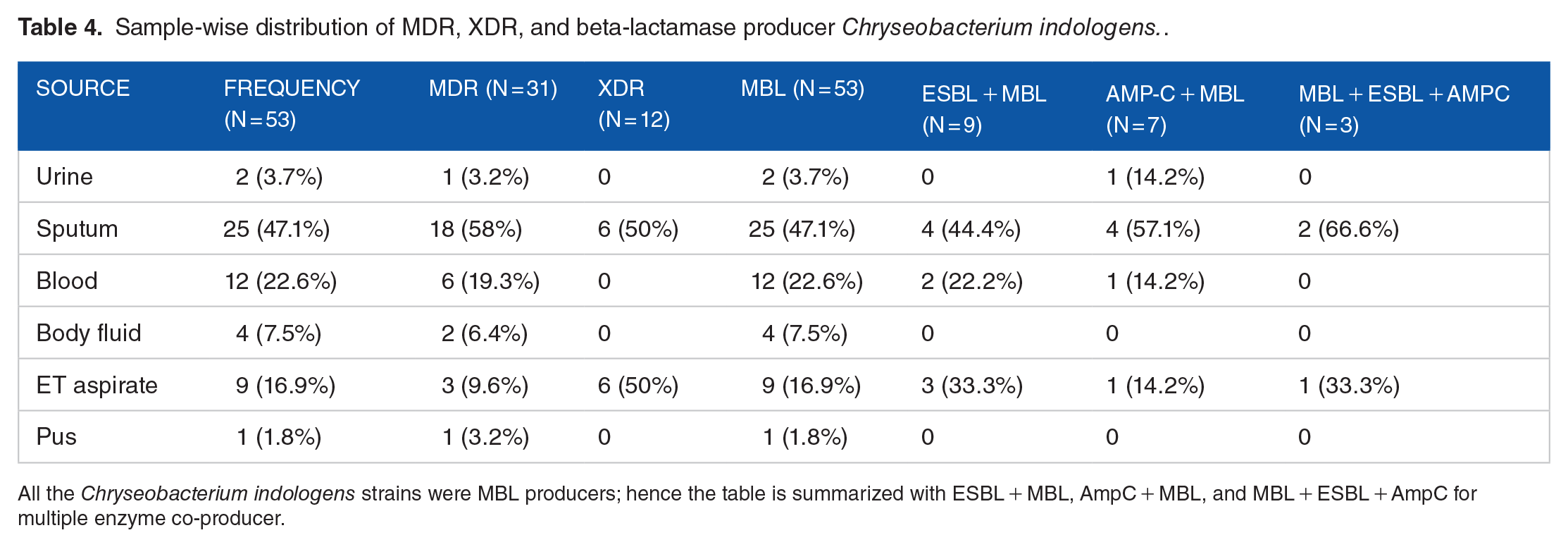Select the Body fluid row label

tap(89, 333)
